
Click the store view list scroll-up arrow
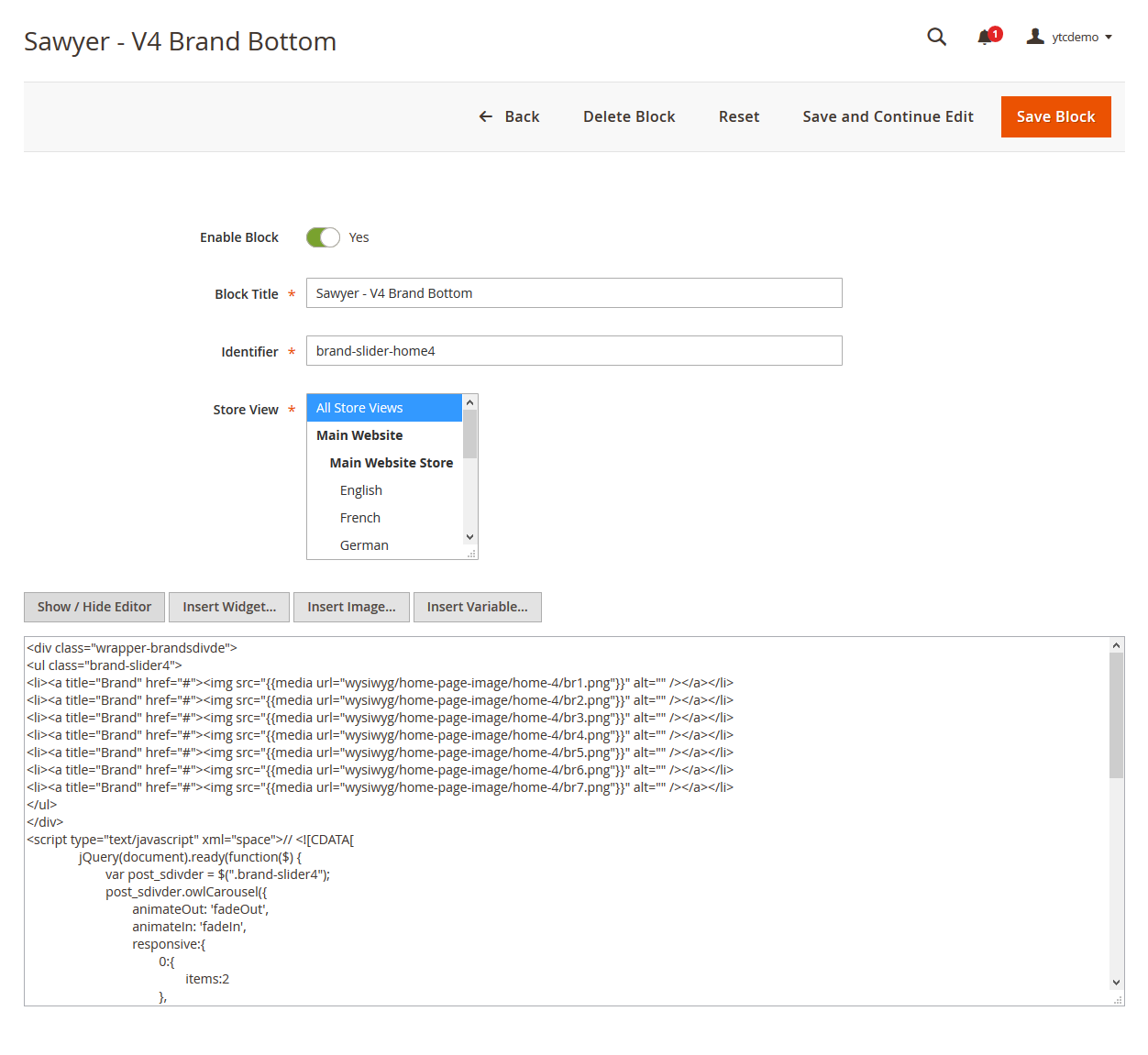click(x=469, y=402)
